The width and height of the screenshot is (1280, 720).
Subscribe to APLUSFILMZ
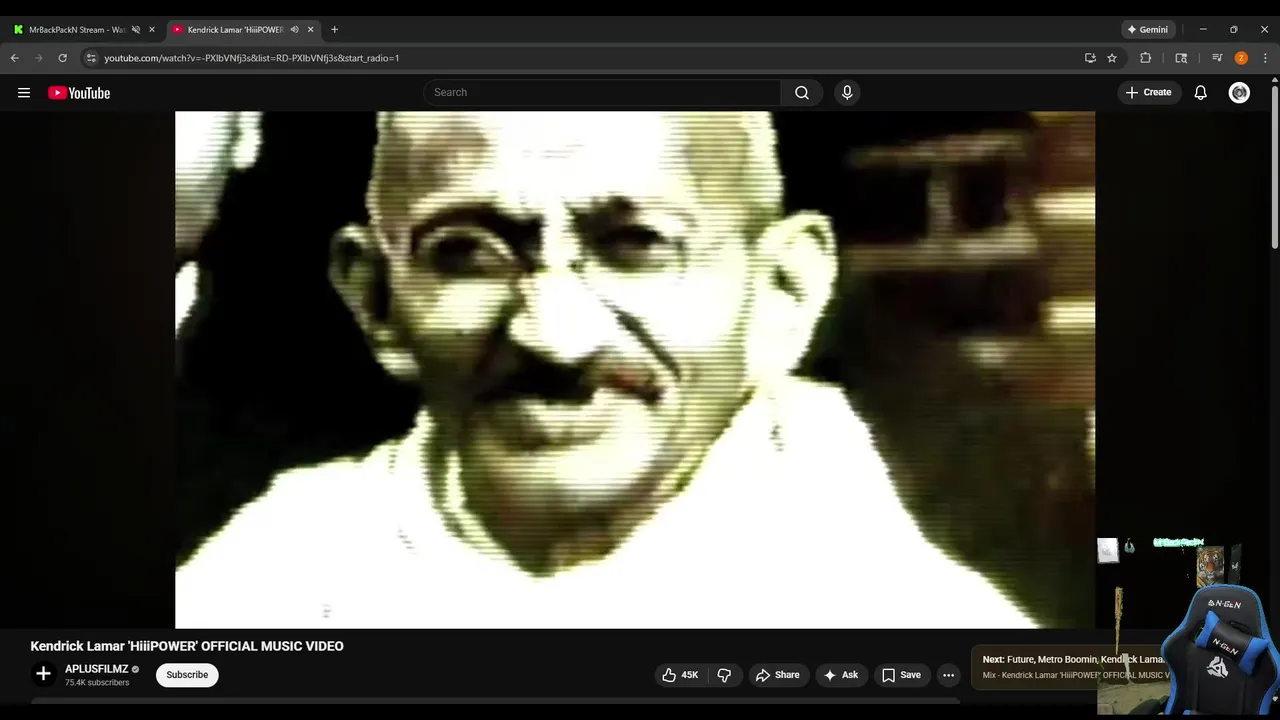coord(187,675)
